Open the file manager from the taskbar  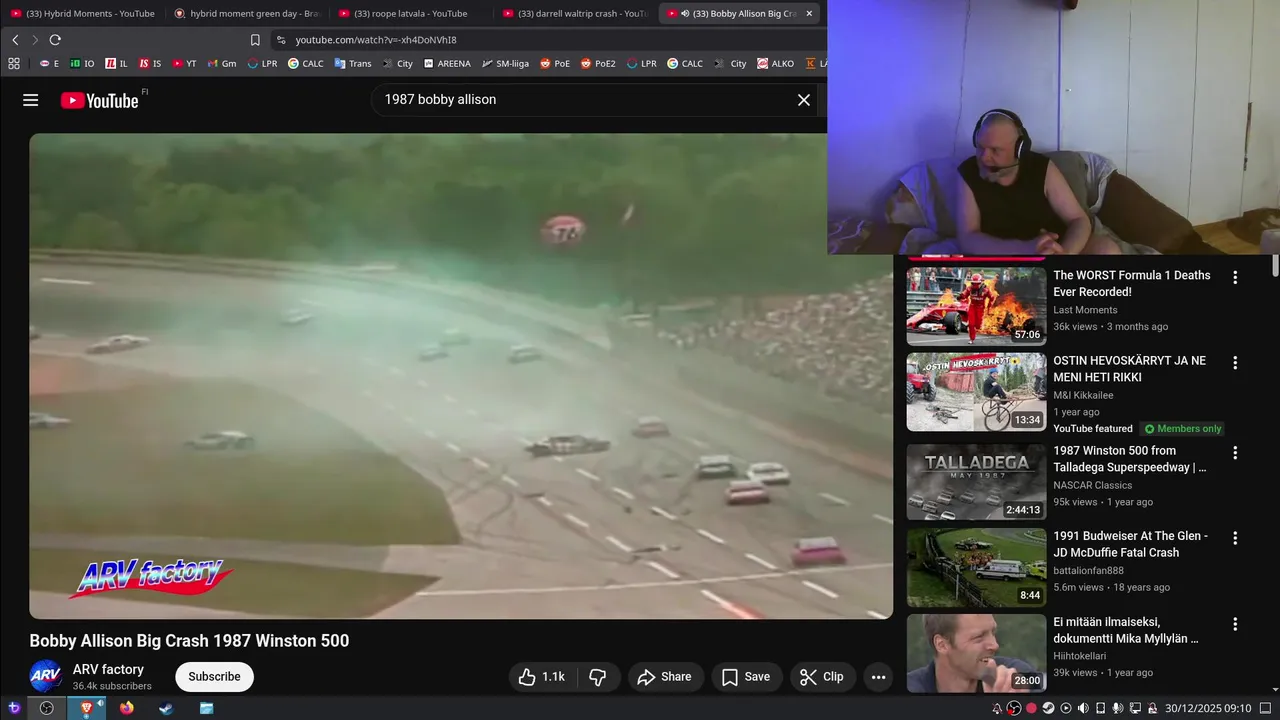(206, 708)
